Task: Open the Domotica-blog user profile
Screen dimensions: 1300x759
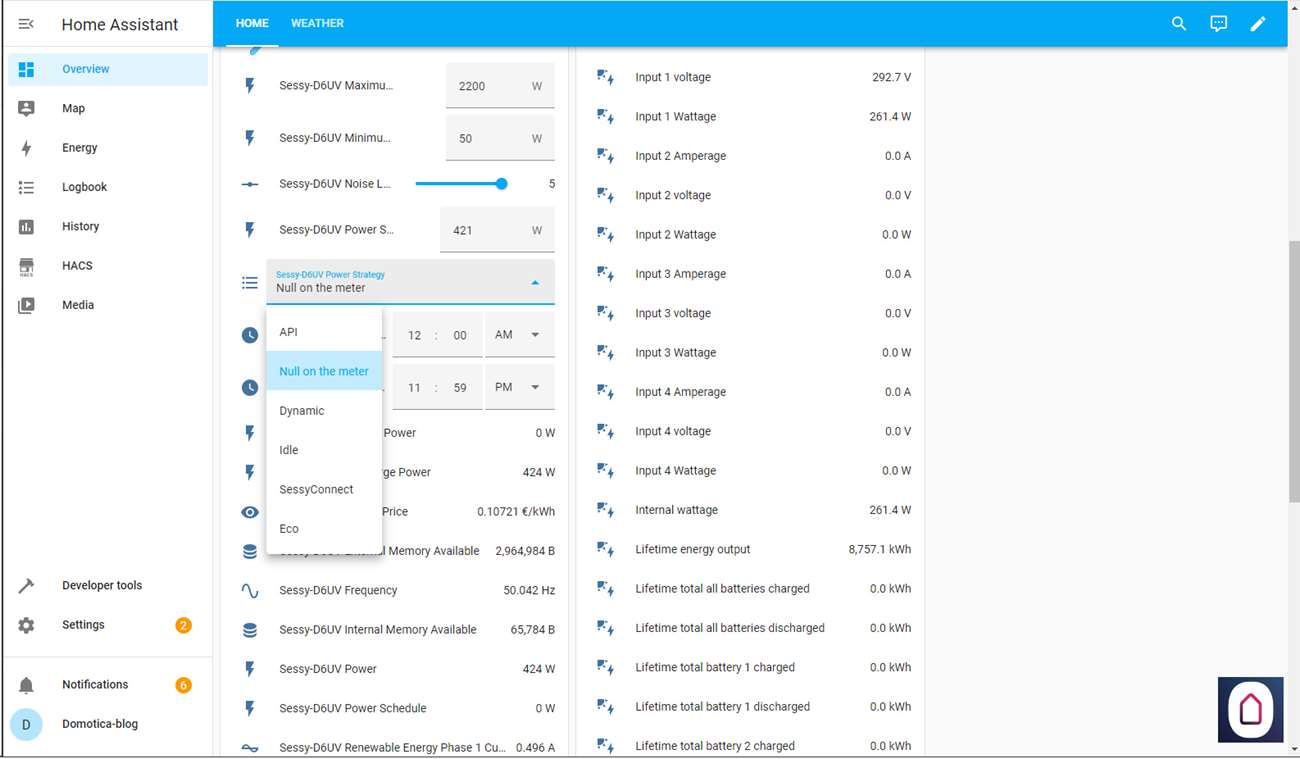Action: [x=99, y=724]
